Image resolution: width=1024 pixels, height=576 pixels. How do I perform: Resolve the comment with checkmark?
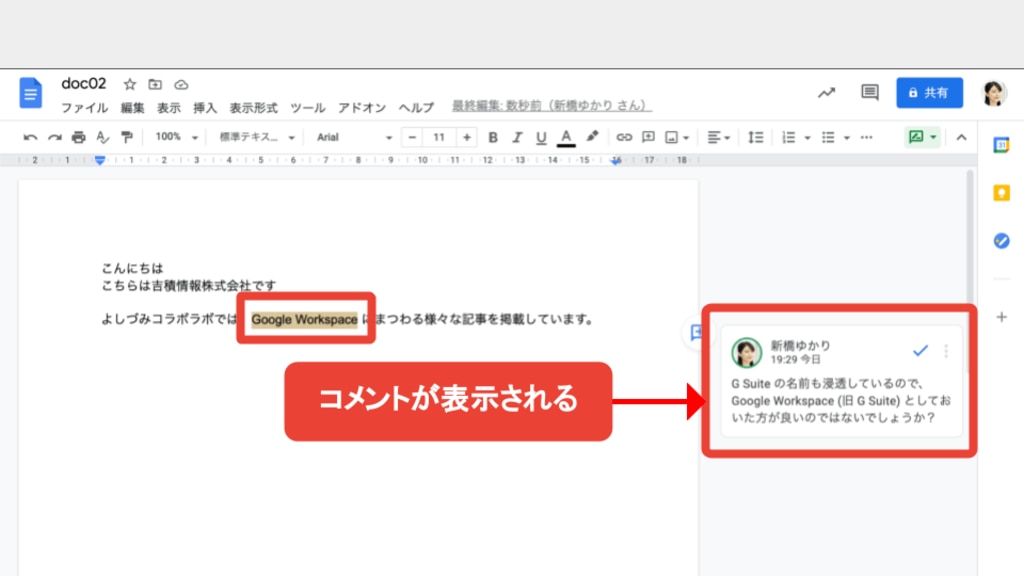(920, 351)
